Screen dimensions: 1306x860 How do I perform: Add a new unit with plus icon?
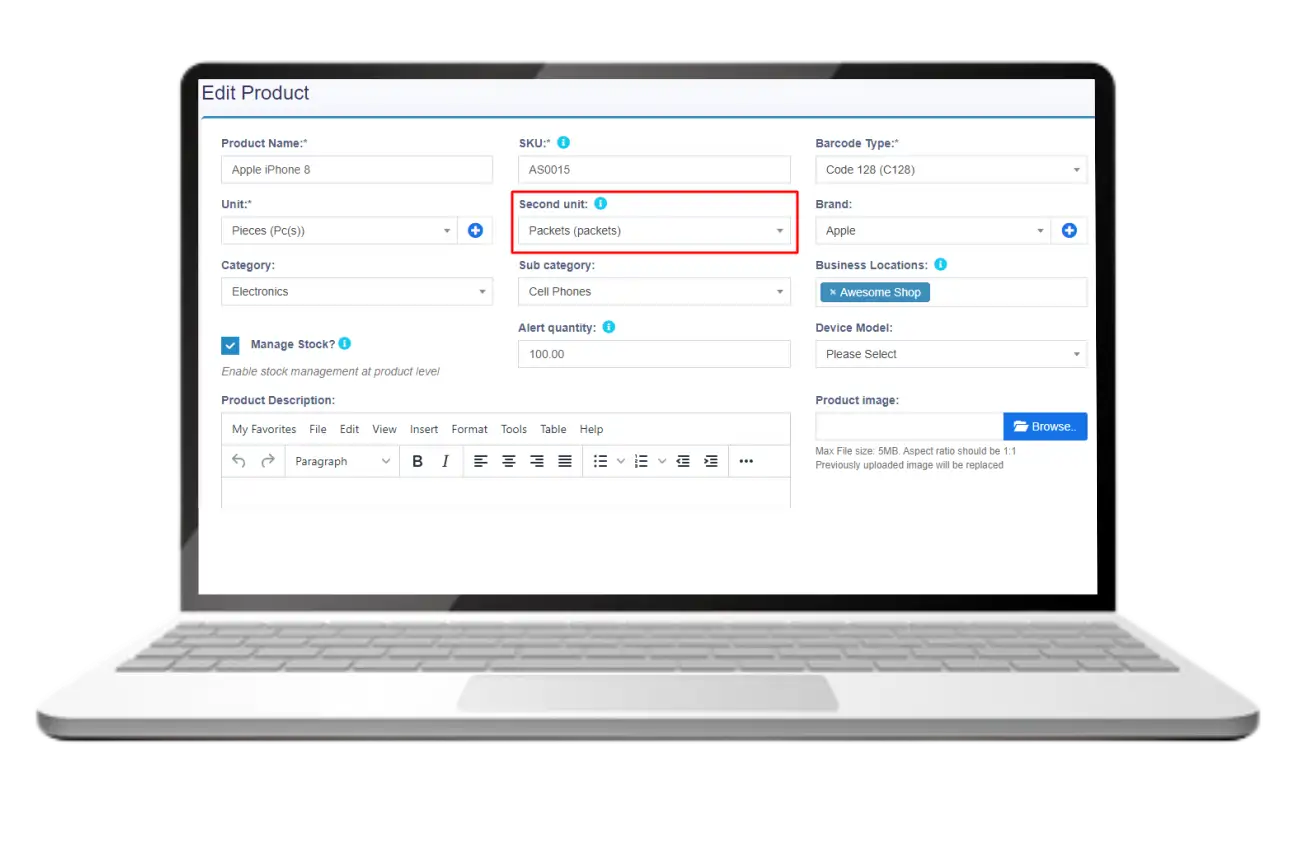475,231
